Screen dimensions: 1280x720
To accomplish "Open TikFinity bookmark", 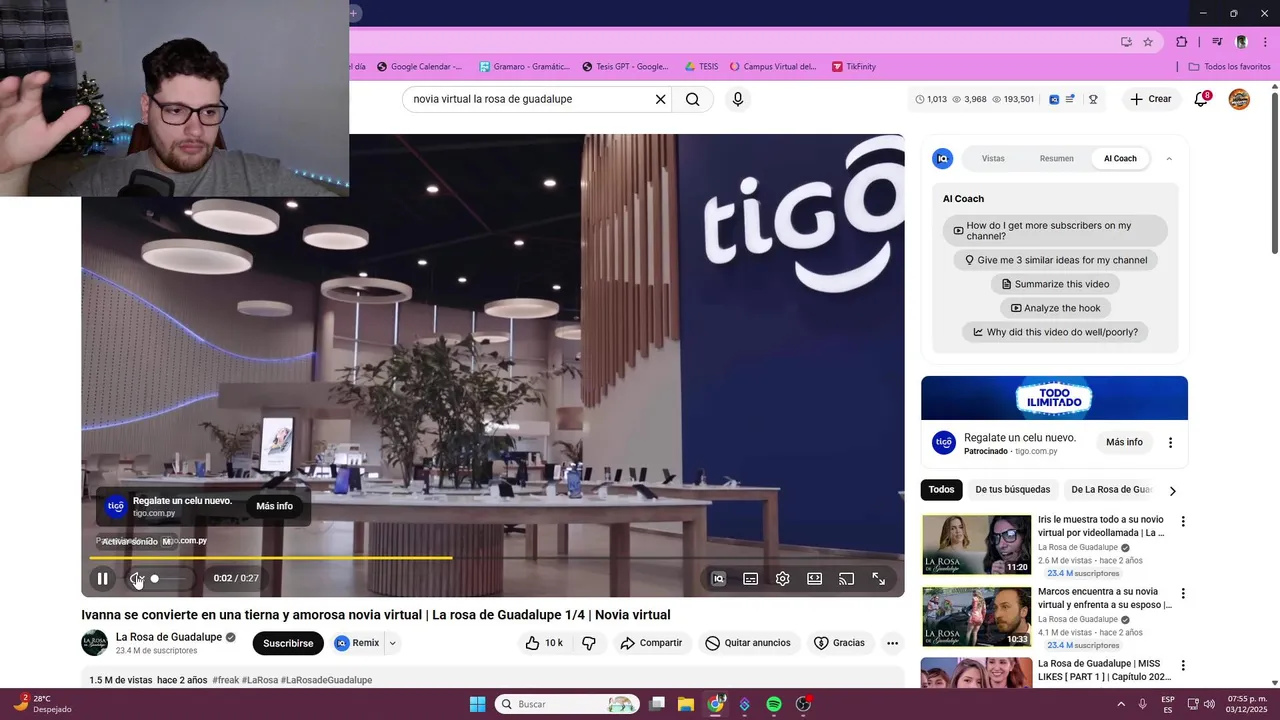I will [853, 66].
